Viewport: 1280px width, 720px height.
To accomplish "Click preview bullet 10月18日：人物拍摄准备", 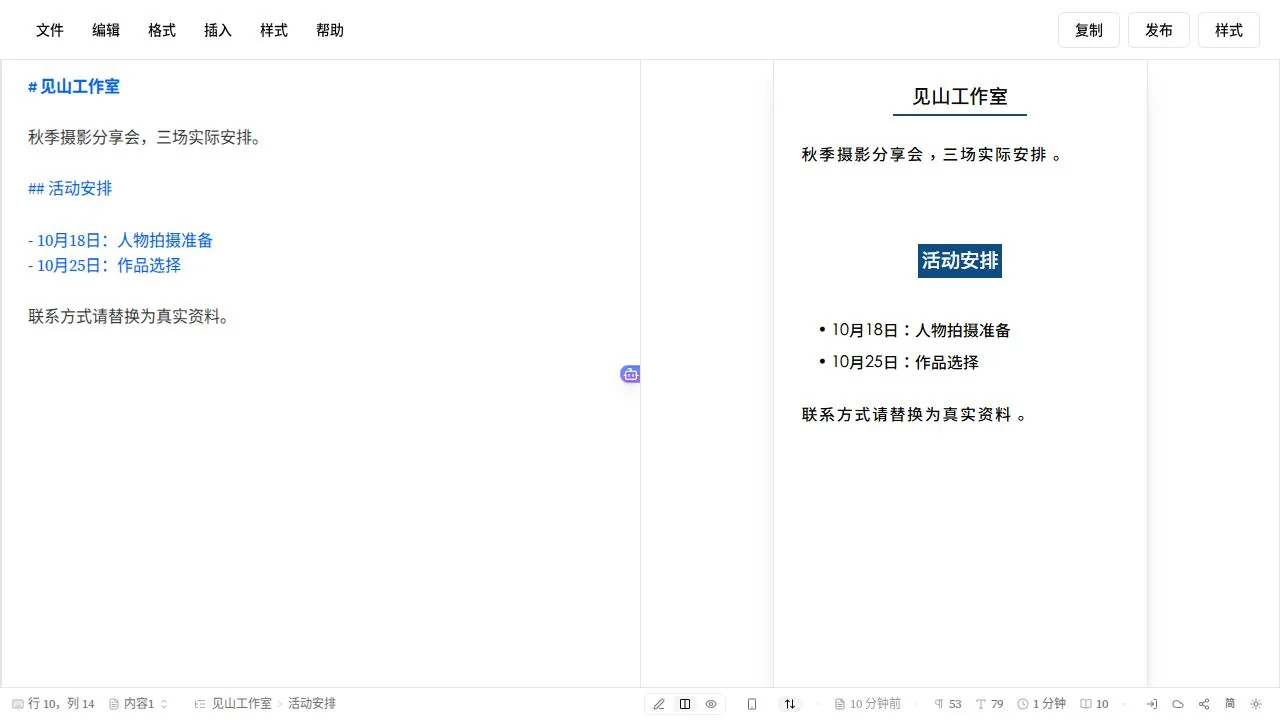I will click(x=921, y=330).
